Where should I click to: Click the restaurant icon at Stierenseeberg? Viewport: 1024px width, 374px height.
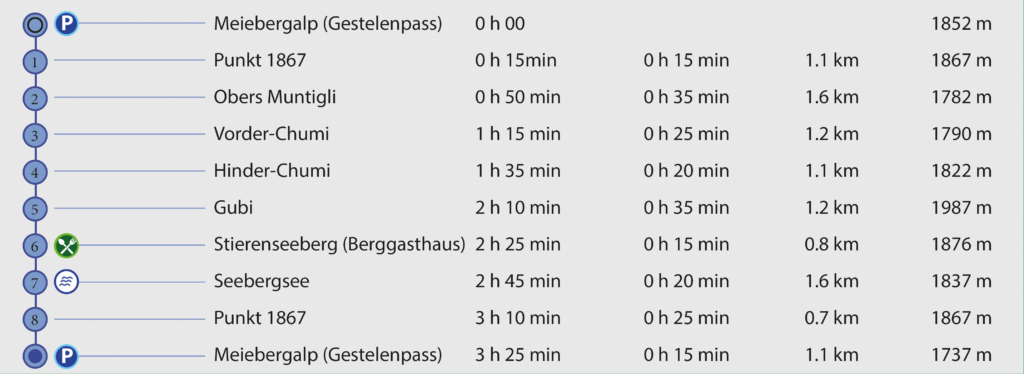pos(66,245)
